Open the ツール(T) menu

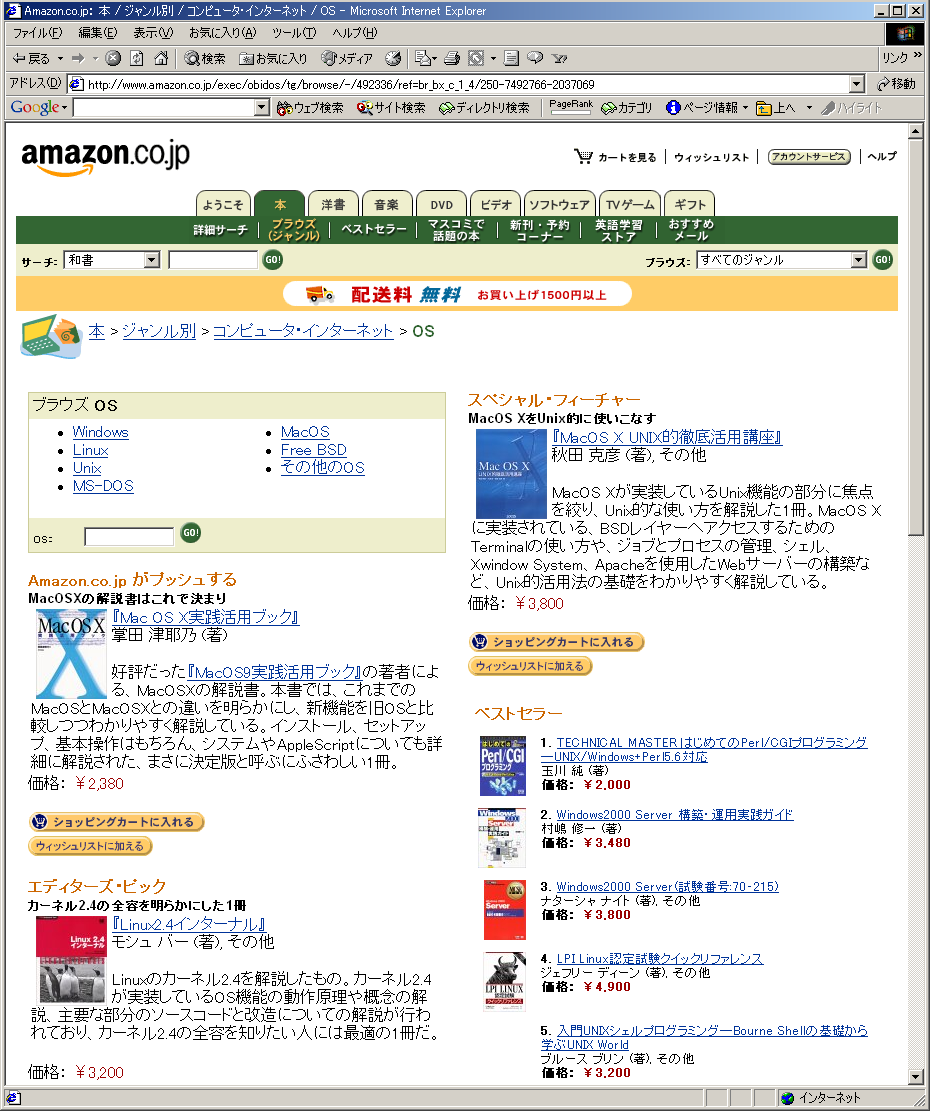tap(293, 33)
